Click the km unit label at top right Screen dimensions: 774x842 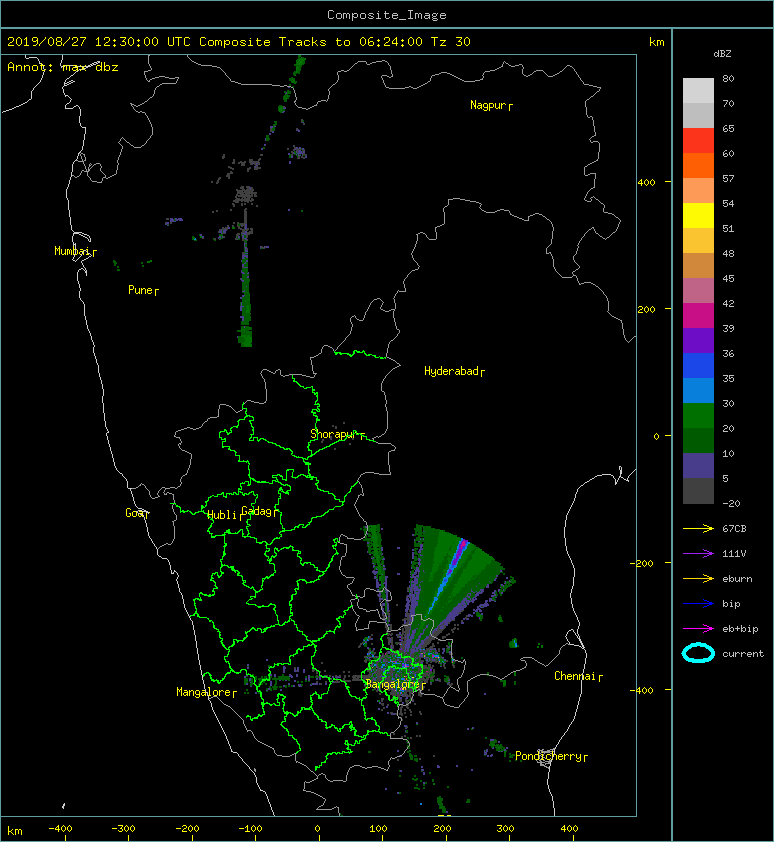(656, 42)
